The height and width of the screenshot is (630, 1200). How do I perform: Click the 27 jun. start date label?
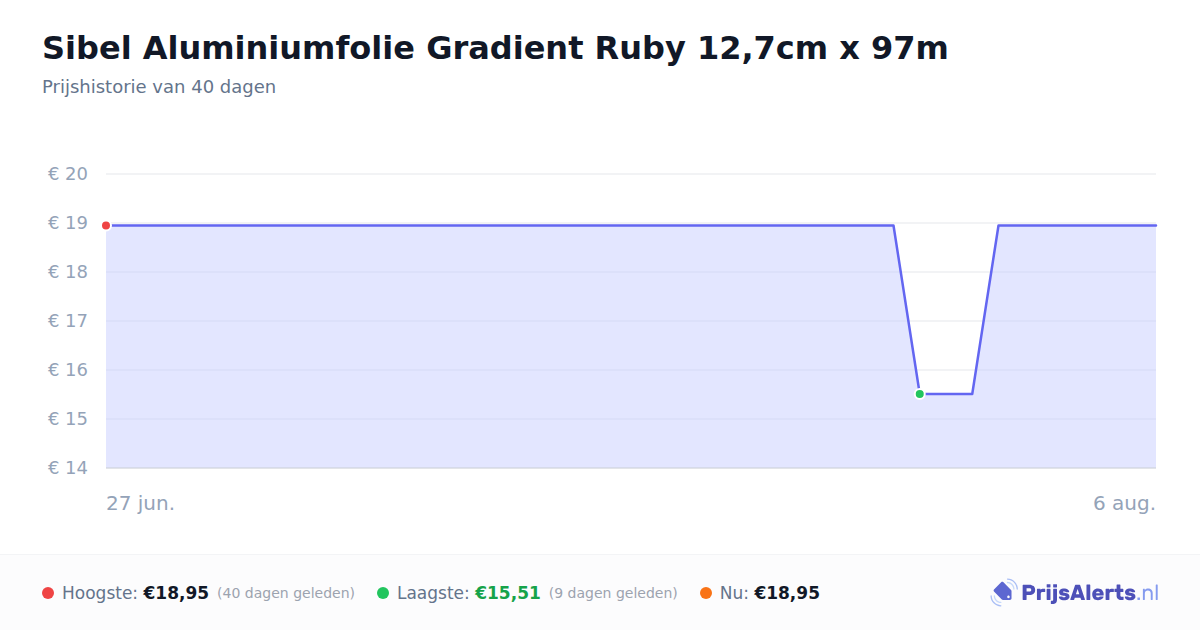pyautogui.click(x=141, y=503)
